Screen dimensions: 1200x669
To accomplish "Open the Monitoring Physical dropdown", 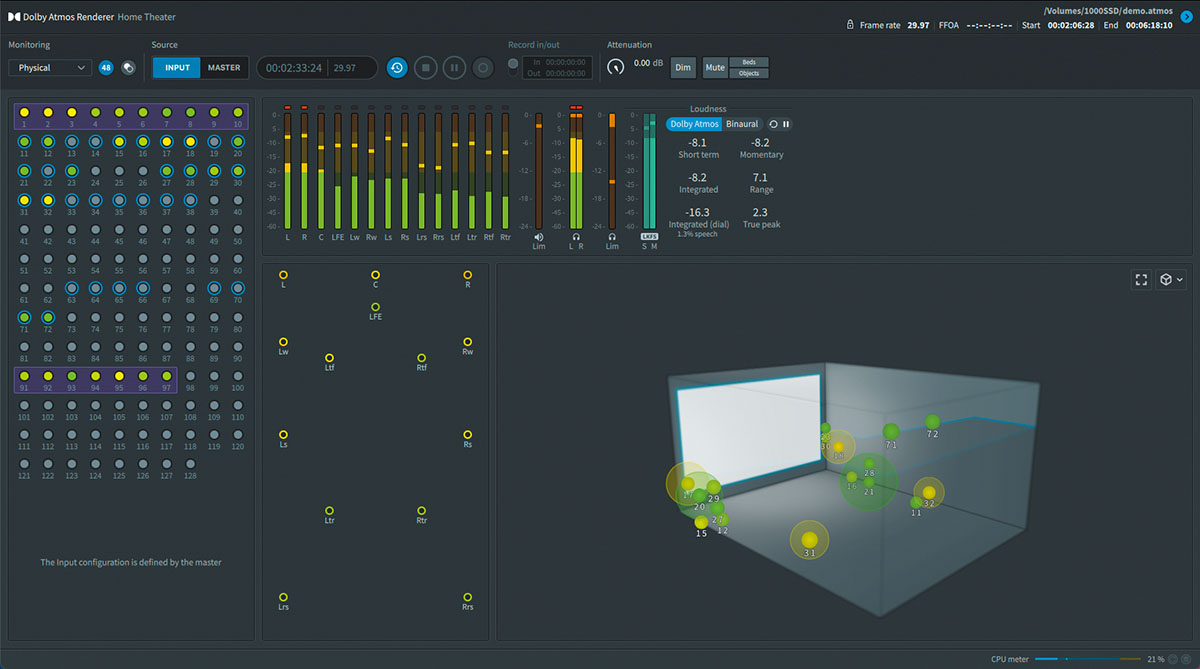I will tap(50, 68).
